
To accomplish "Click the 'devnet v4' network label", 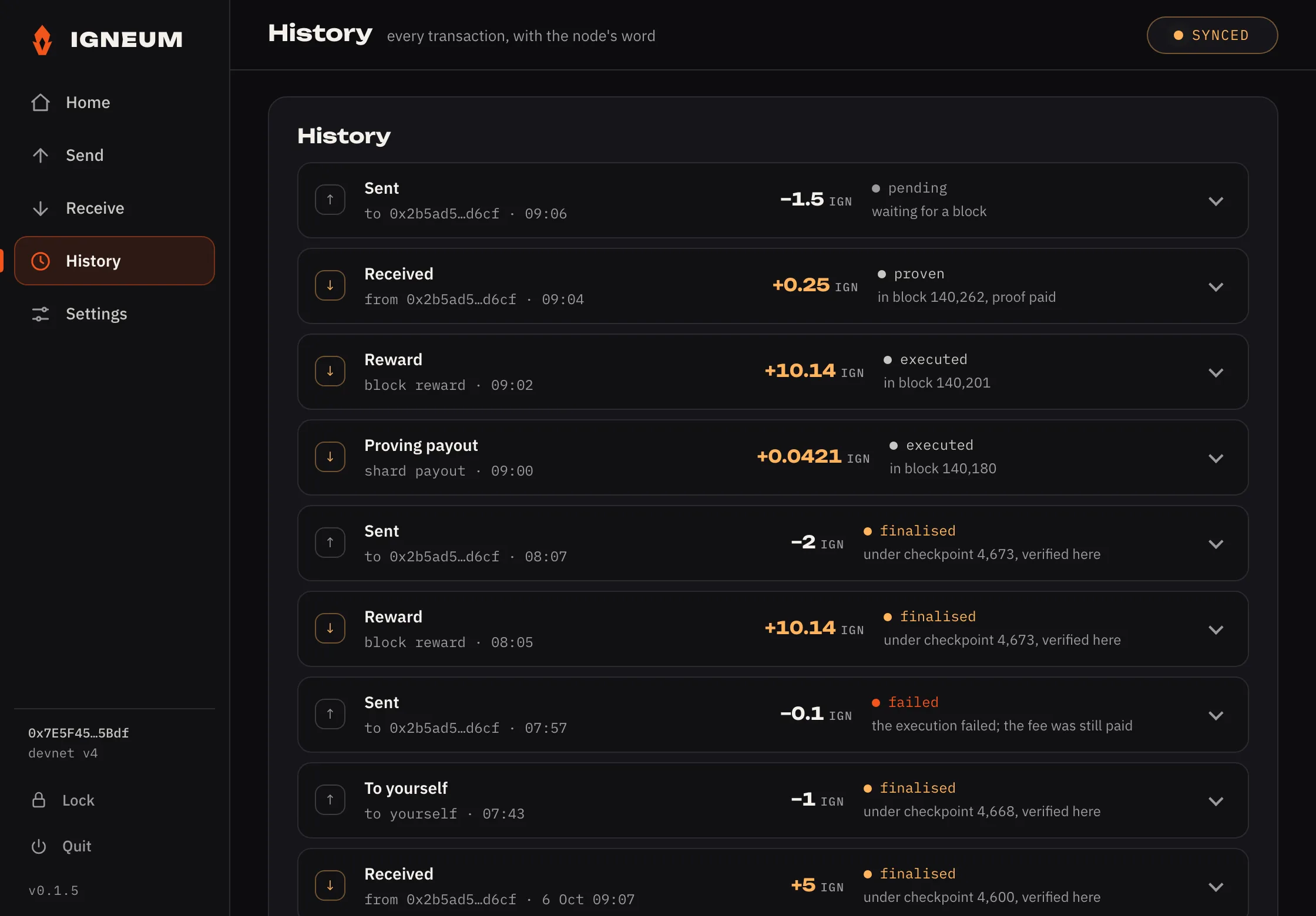I will (x=63, y=753).
